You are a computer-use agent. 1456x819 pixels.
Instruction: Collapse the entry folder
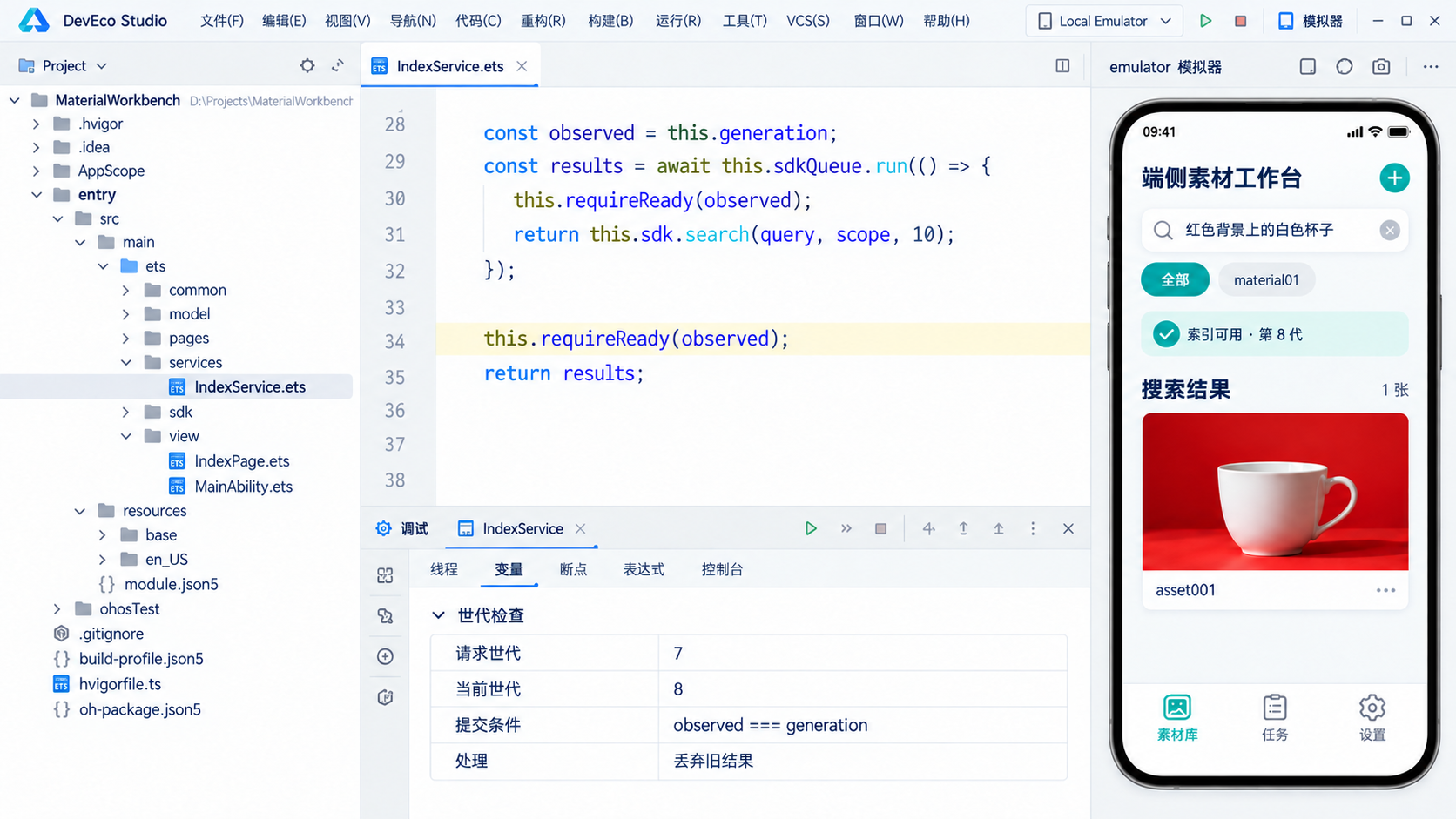37,195
